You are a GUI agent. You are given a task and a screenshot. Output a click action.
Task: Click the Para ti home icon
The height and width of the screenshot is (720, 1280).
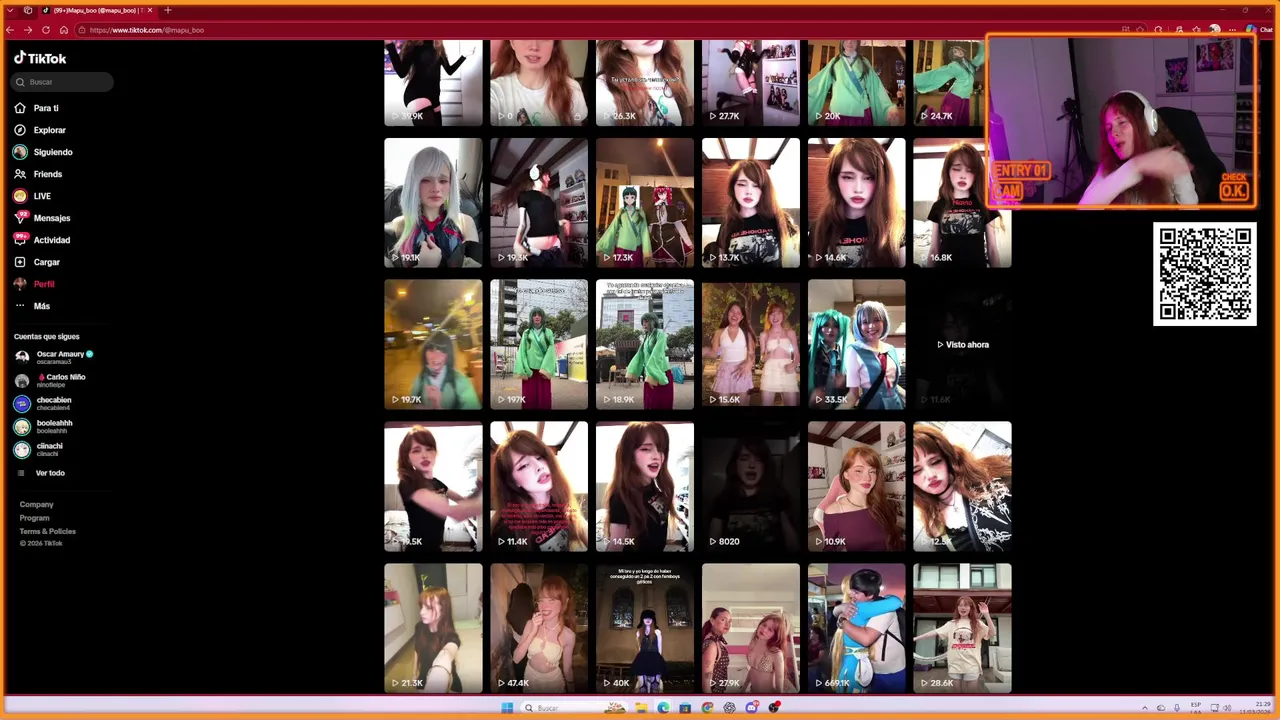(x=20, y=108)
